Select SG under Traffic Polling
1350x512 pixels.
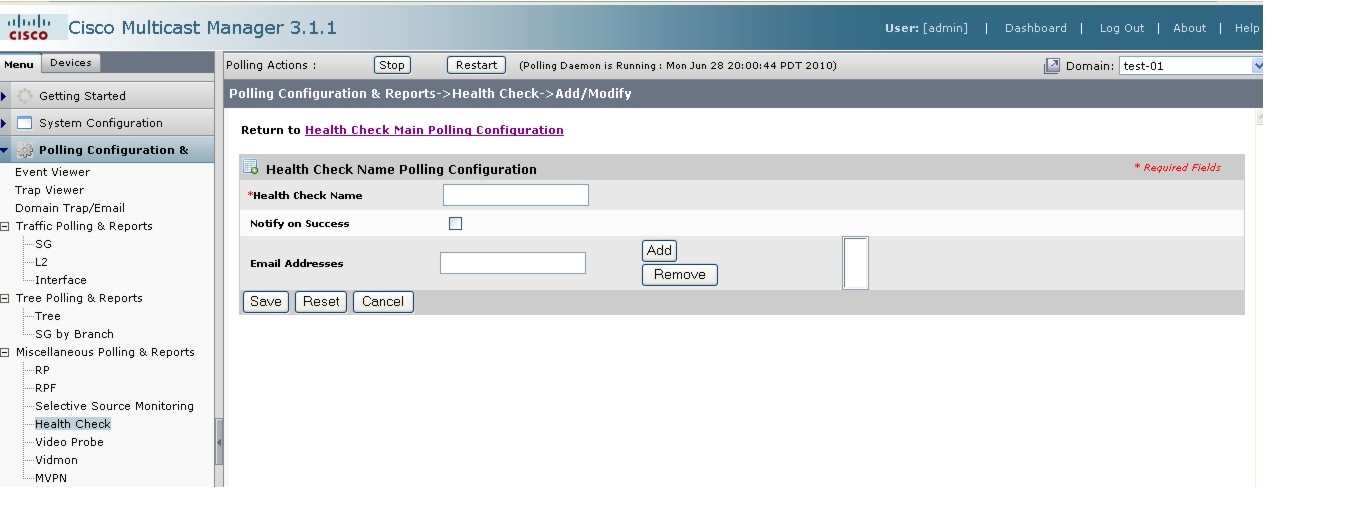43,244
